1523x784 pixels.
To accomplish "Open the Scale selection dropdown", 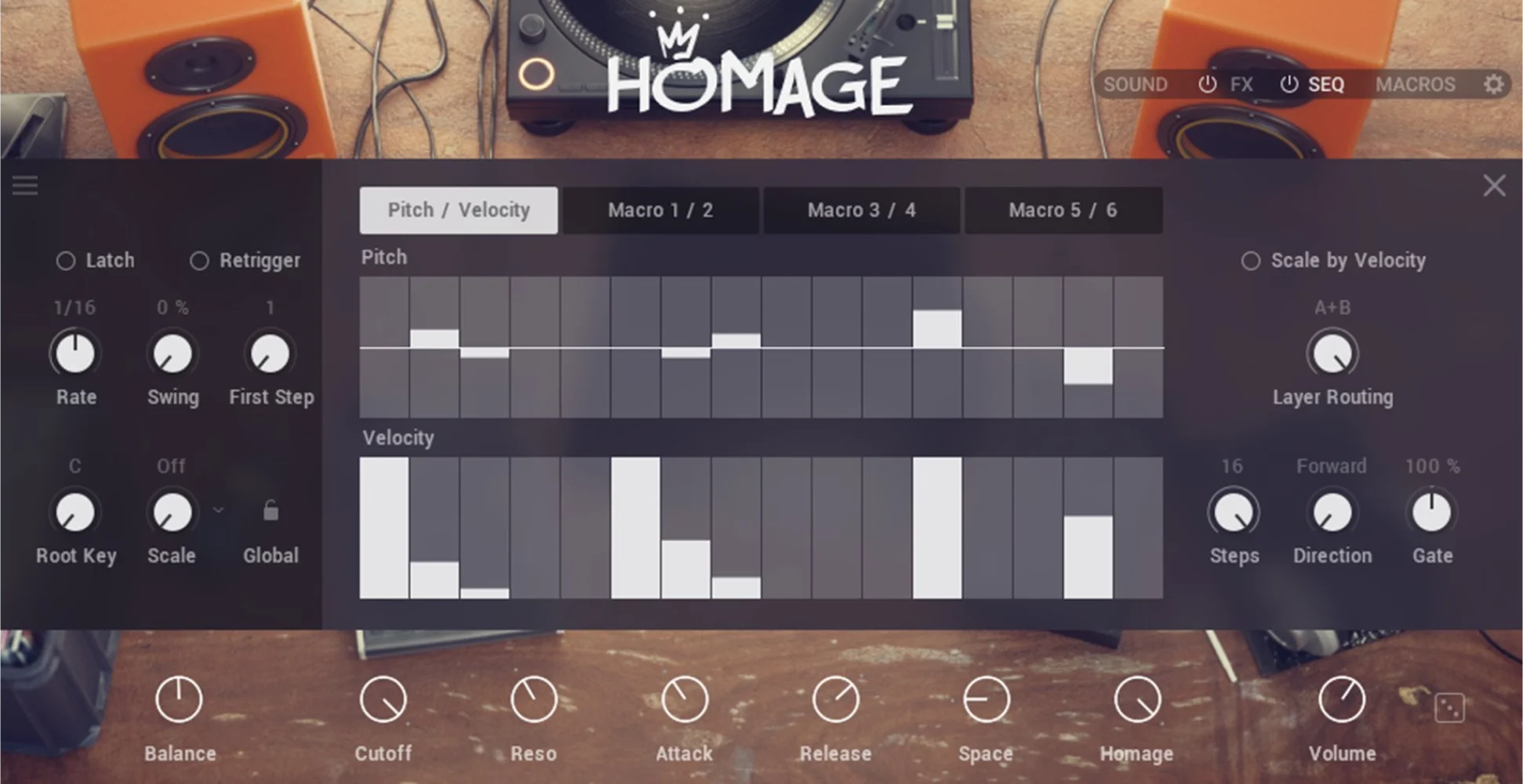I will tap(219, 510).
